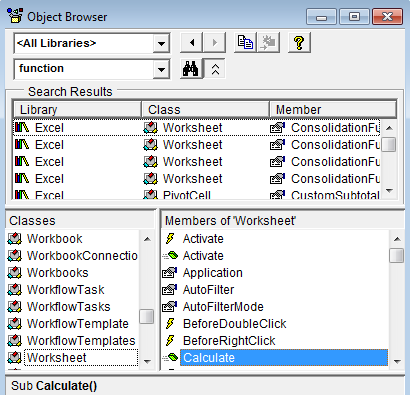Click the Copy to Clipboard icon
The image size is (410, 395).
tap(245, 43)
